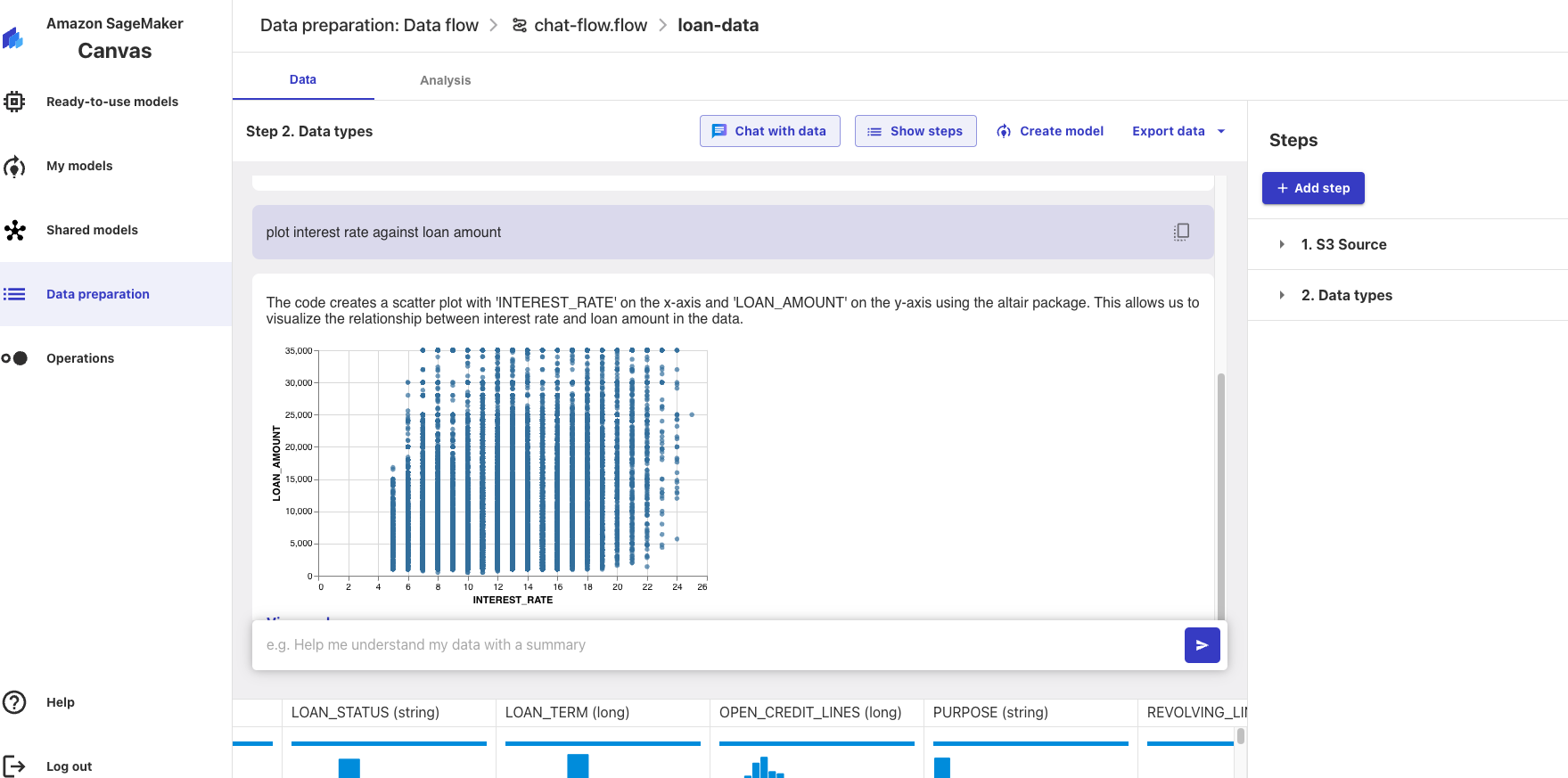Toggle the Show steps button
Screen dimensions: 1568x778
tap(915, 131)
